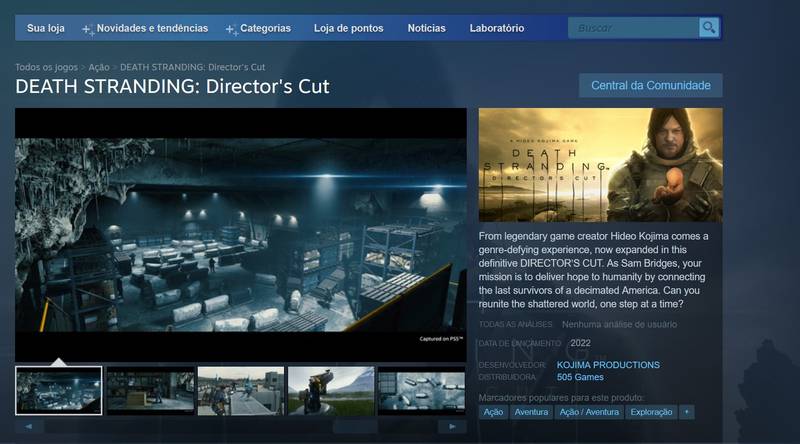Click the Ação breadcrumb link
Screen dimensions: 800x444
[x=99, y=67]
